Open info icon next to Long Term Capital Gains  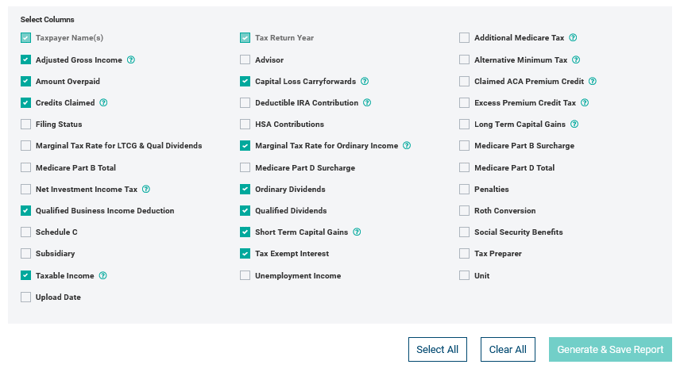pos(574,124)
